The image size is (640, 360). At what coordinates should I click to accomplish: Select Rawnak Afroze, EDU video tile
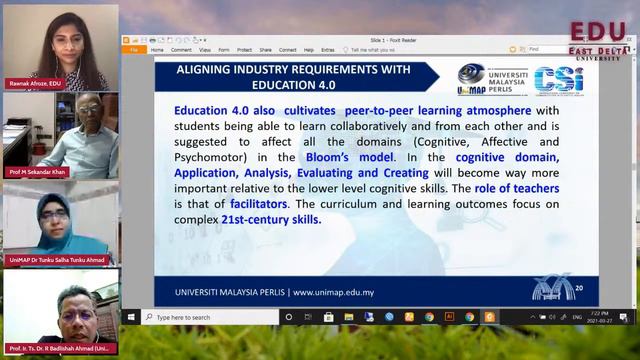click(61, 48)
